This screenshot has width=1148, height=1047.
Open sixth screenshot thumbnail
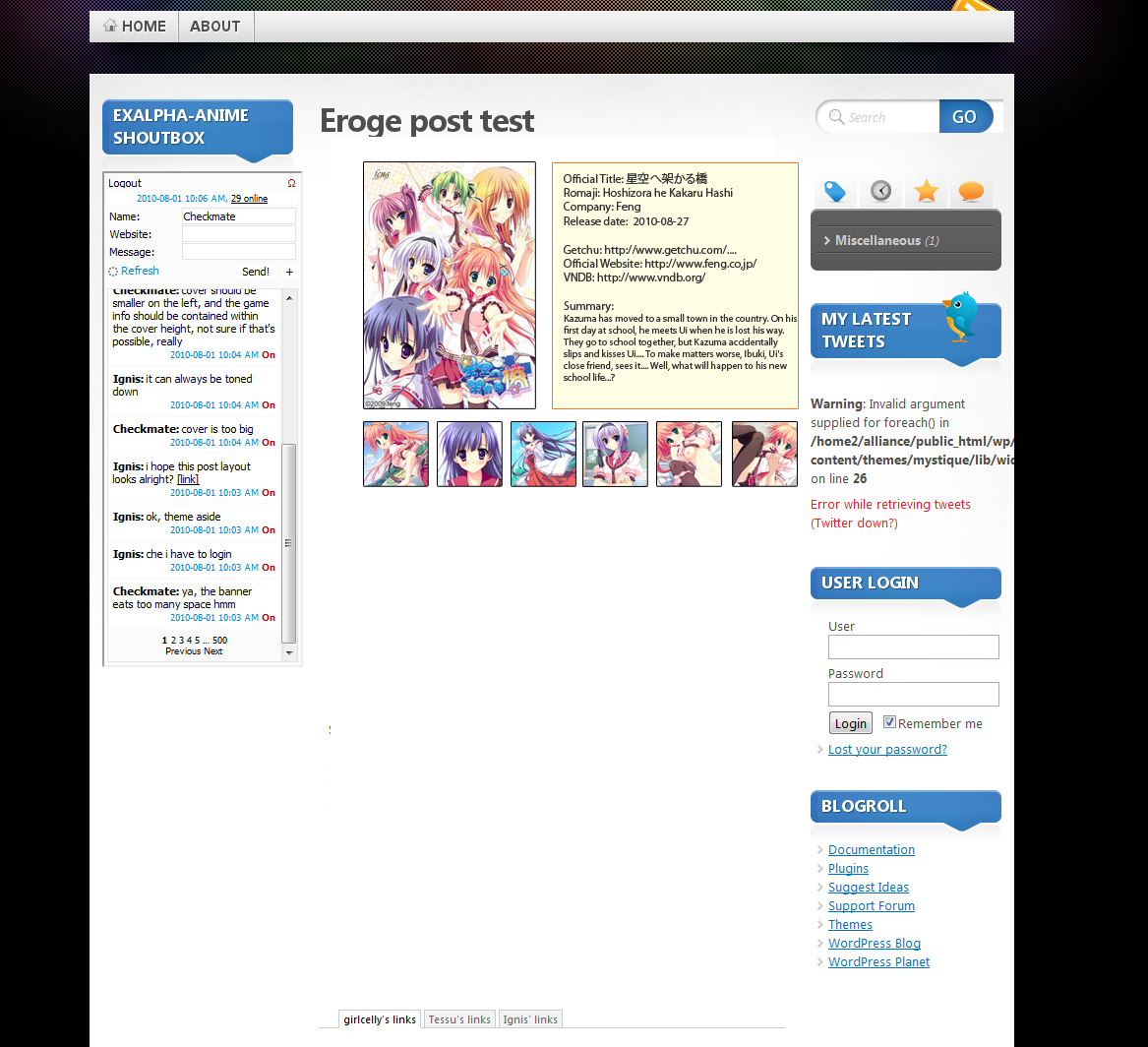pos(764,454)
